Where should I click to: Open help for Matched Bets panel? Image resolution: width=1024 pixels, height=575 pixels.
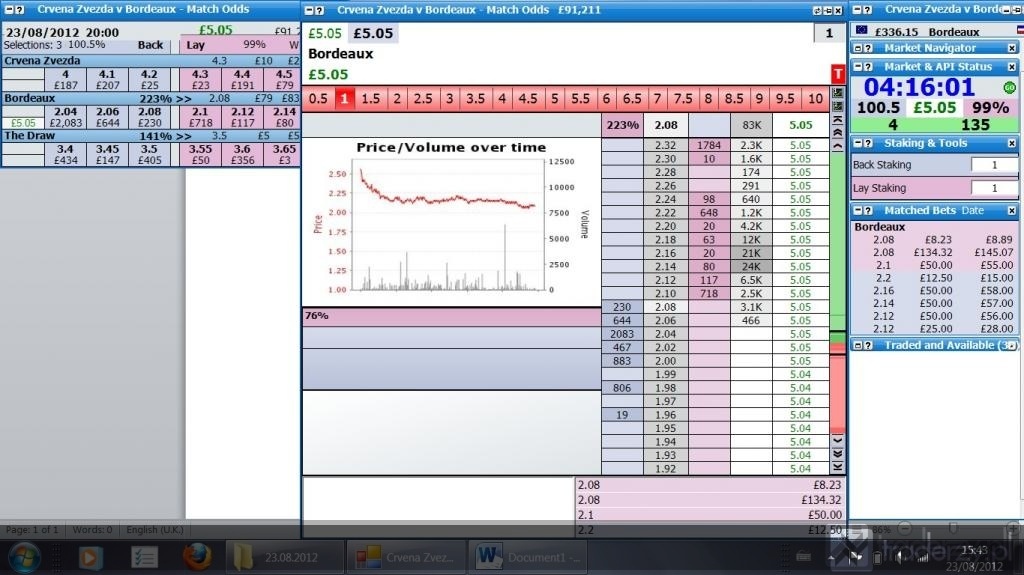point(868,210)
